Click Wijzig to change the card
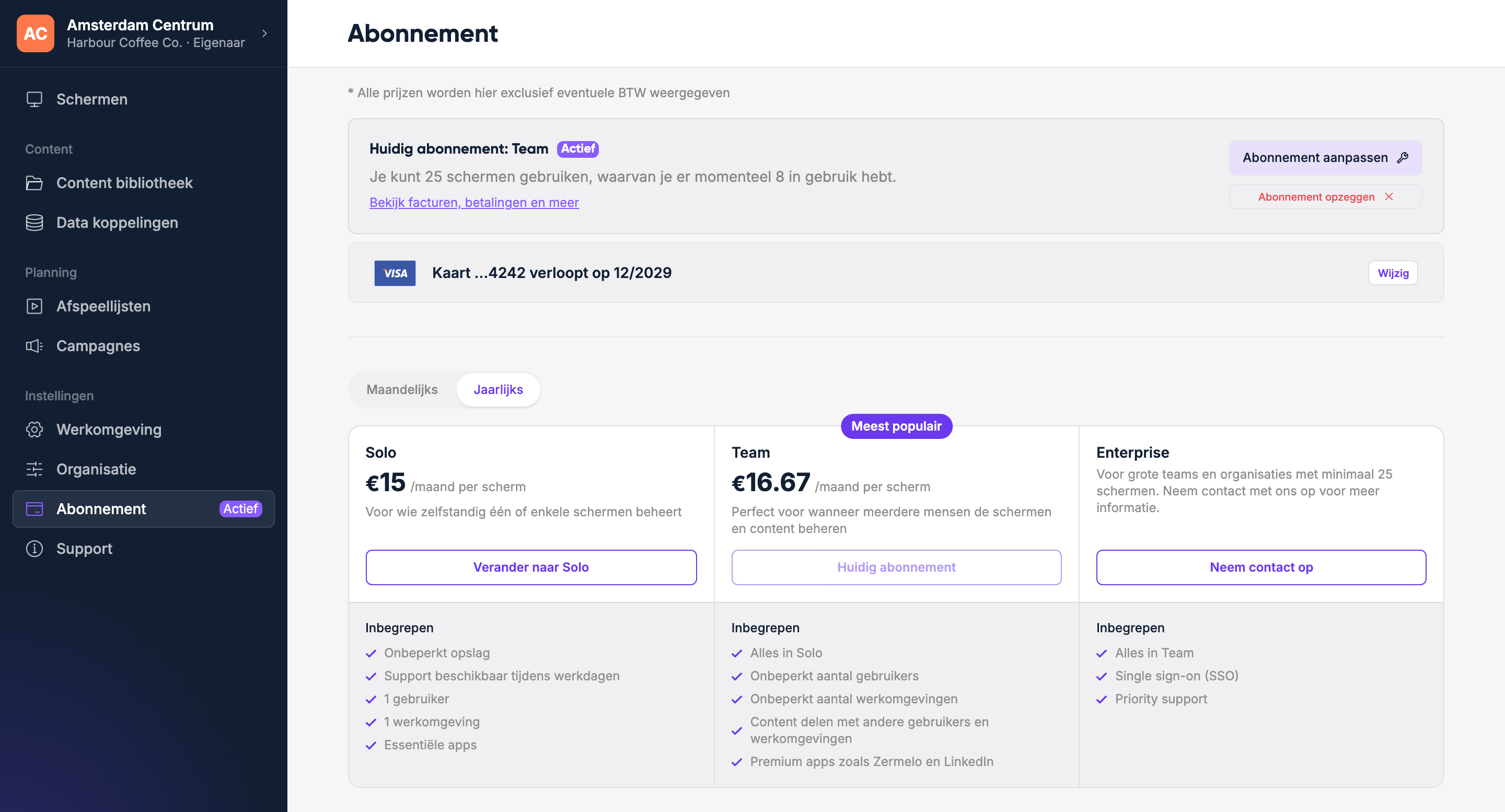 [x=1393, y=273]
